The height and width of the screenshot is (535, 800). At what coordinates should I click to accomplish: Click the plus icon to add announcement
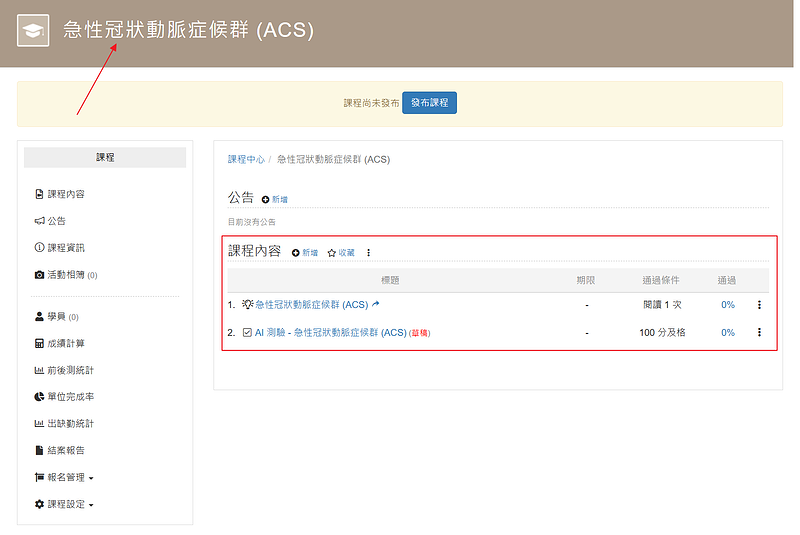[266, 200]
